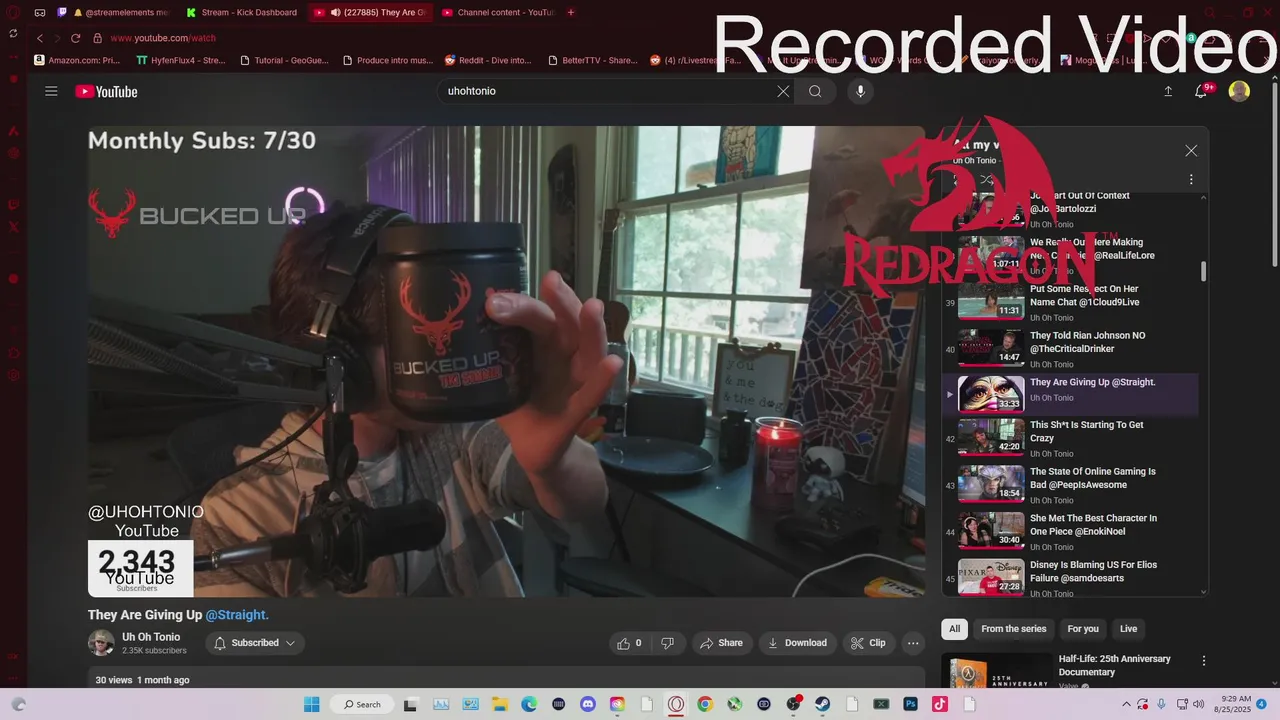Viewport: 1280px width, 720px height.
Task: Select the From the series chip
Action: pyautogui.click(x=1013, y=629)
